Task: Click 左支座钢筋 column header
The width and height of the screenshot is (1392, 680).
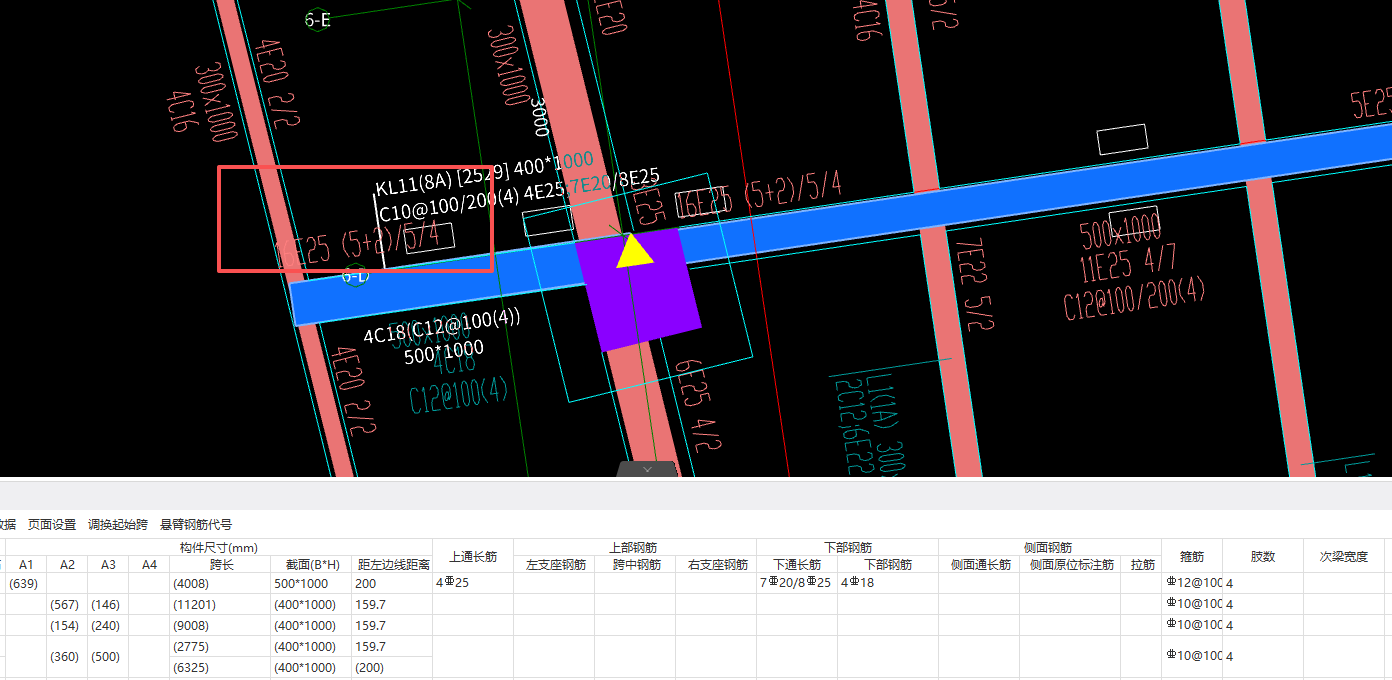Action: [x=554, y=565]
